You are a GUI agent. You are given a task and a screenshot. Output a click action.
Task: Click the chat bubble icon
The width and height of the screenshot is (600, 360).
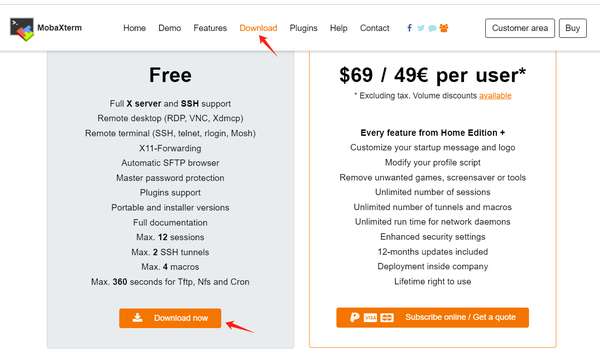432,28
